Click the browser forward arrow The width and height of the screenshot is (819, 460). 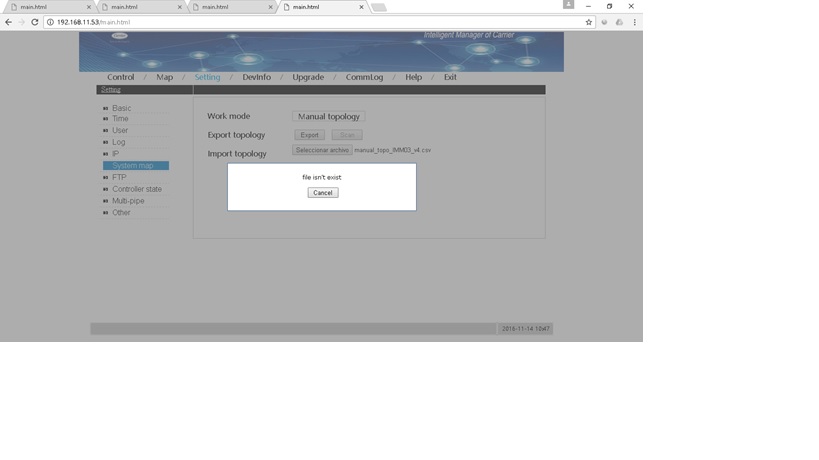click(x=22, y=22)
